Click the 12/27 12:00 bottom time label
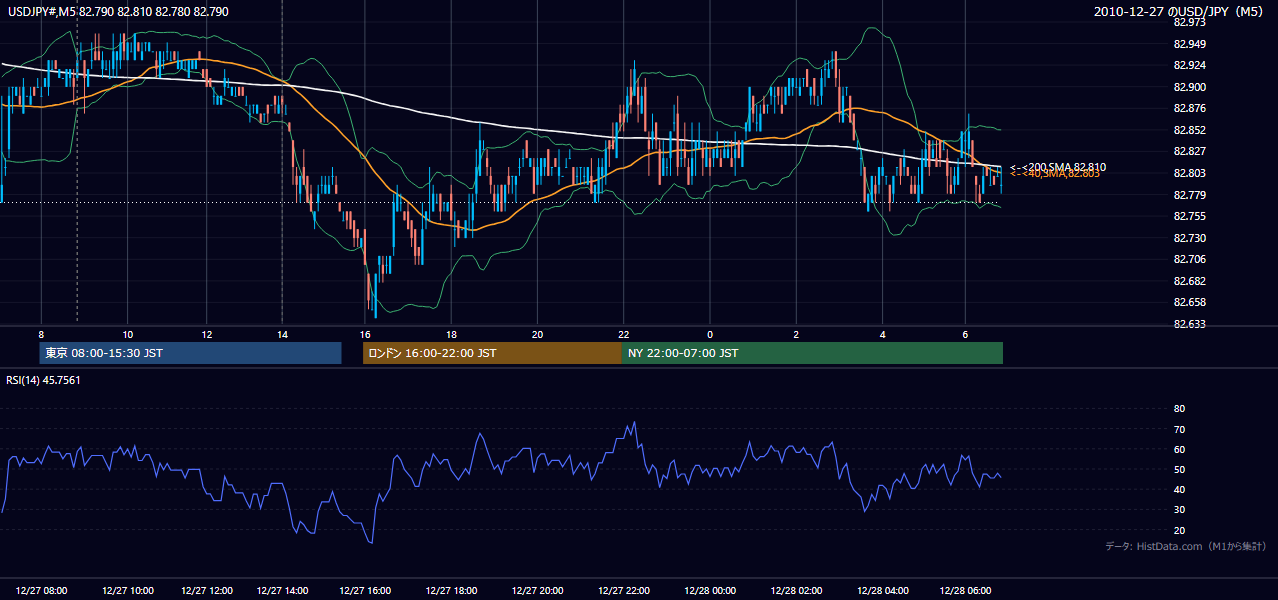Image resolution: width=1278 pixels, height=600 pixels. [x=207, y=591]
